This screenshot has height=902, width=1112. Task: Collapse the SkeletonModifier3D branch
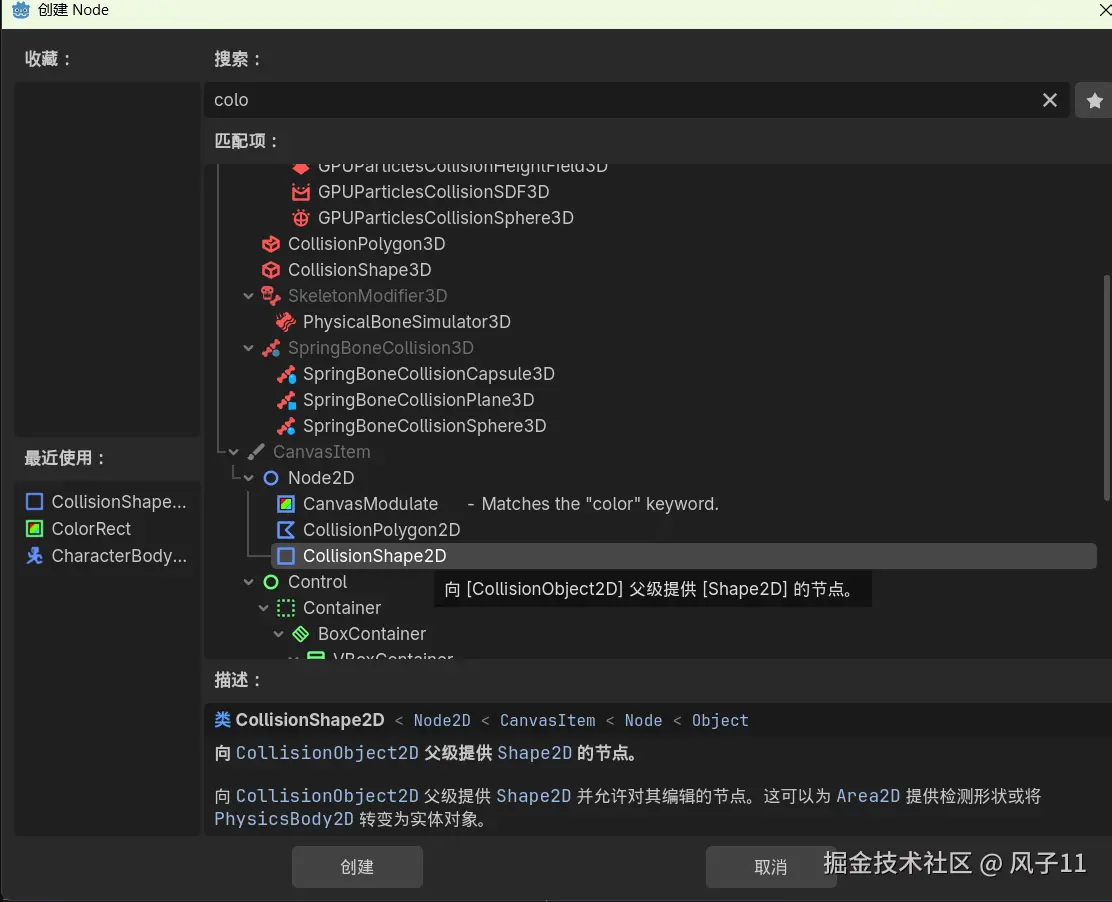(248, 296)
